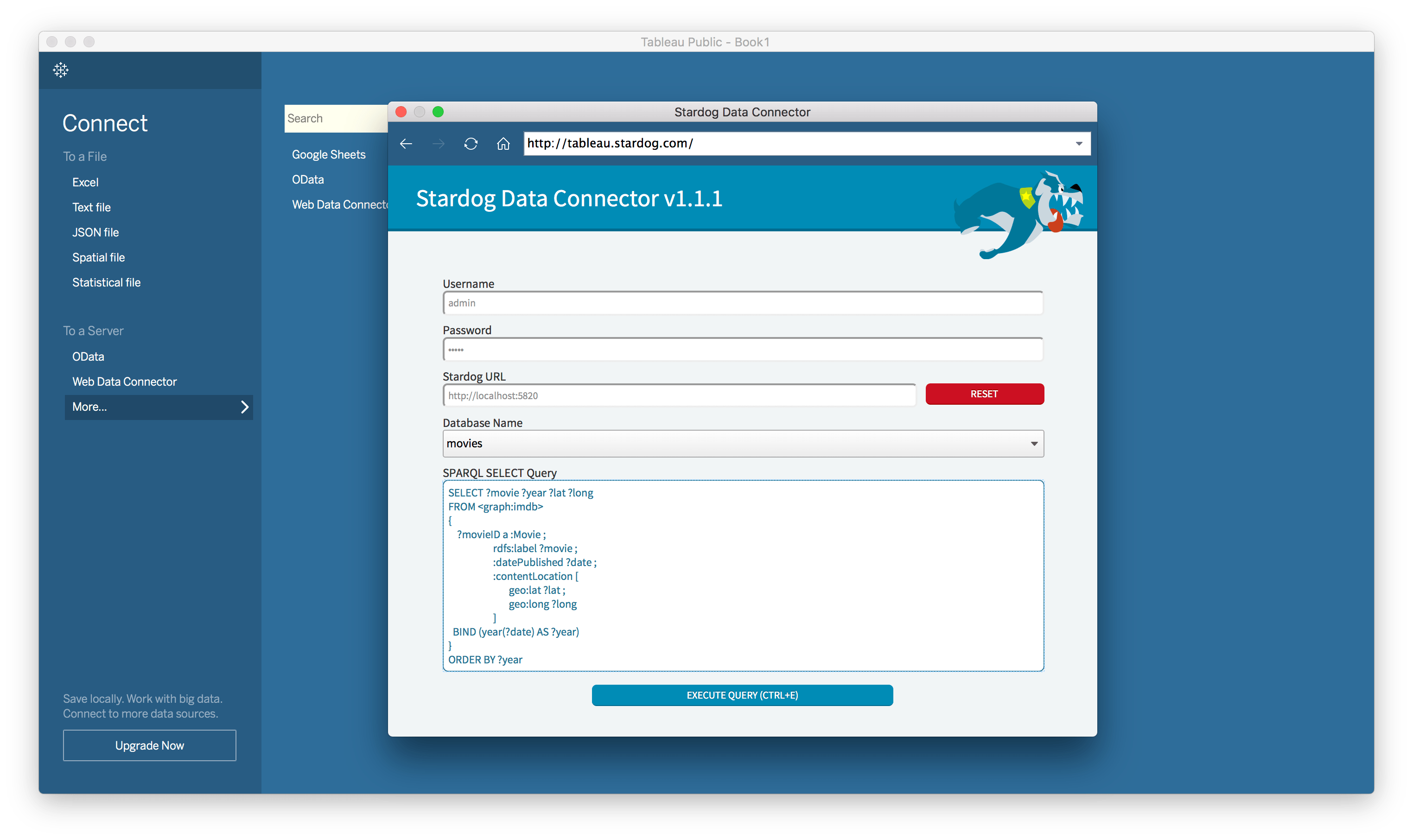Select Web Data Connector in left sidebar

pyautogui.click(x=125, y=382)
